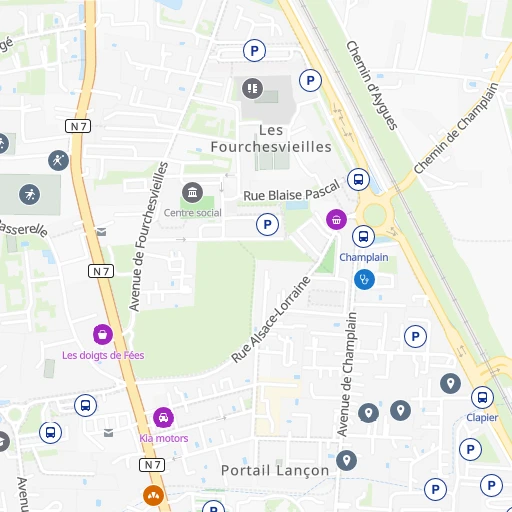Select the Clapier bus stop marker
The image size is (512, 512).
click(x=482, y=397)
